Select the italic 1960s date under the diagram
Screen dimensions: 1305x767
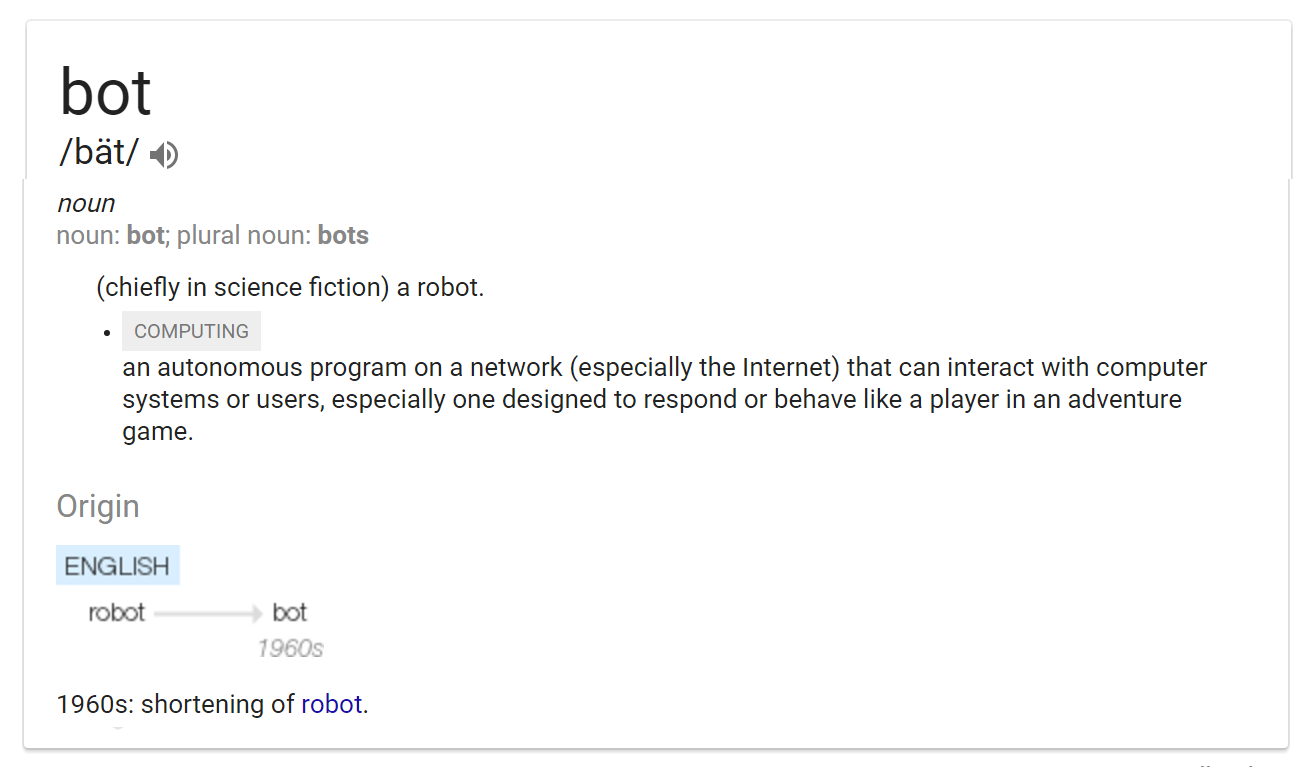pos(289,648)
